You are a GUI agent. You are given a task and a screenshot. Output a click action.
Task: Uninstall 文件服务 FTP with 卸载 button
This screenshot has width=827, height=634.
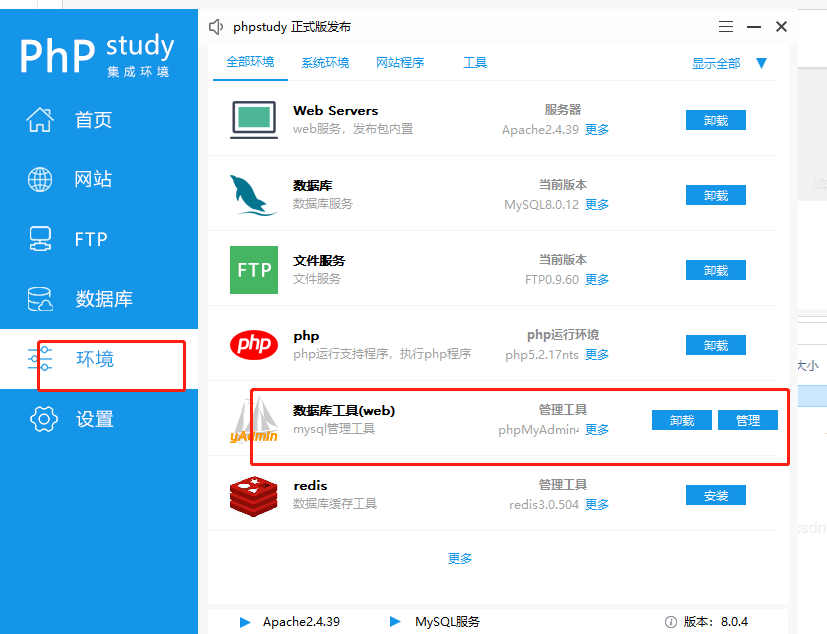[x=716, y=270]
